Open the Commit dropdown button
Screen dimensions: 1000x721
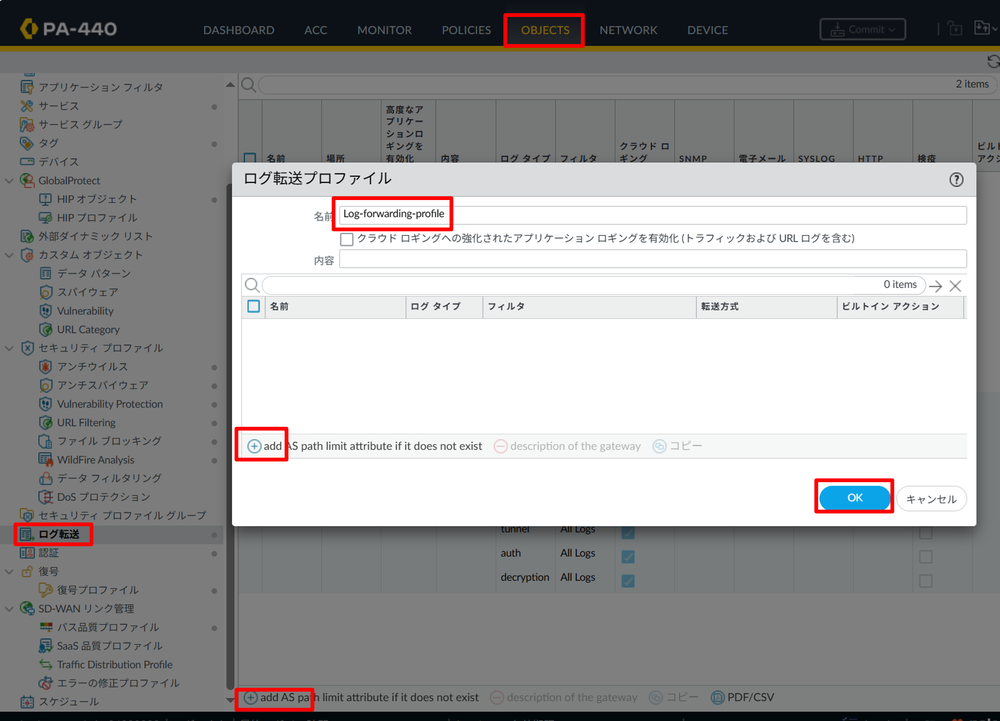coord(862,29)
